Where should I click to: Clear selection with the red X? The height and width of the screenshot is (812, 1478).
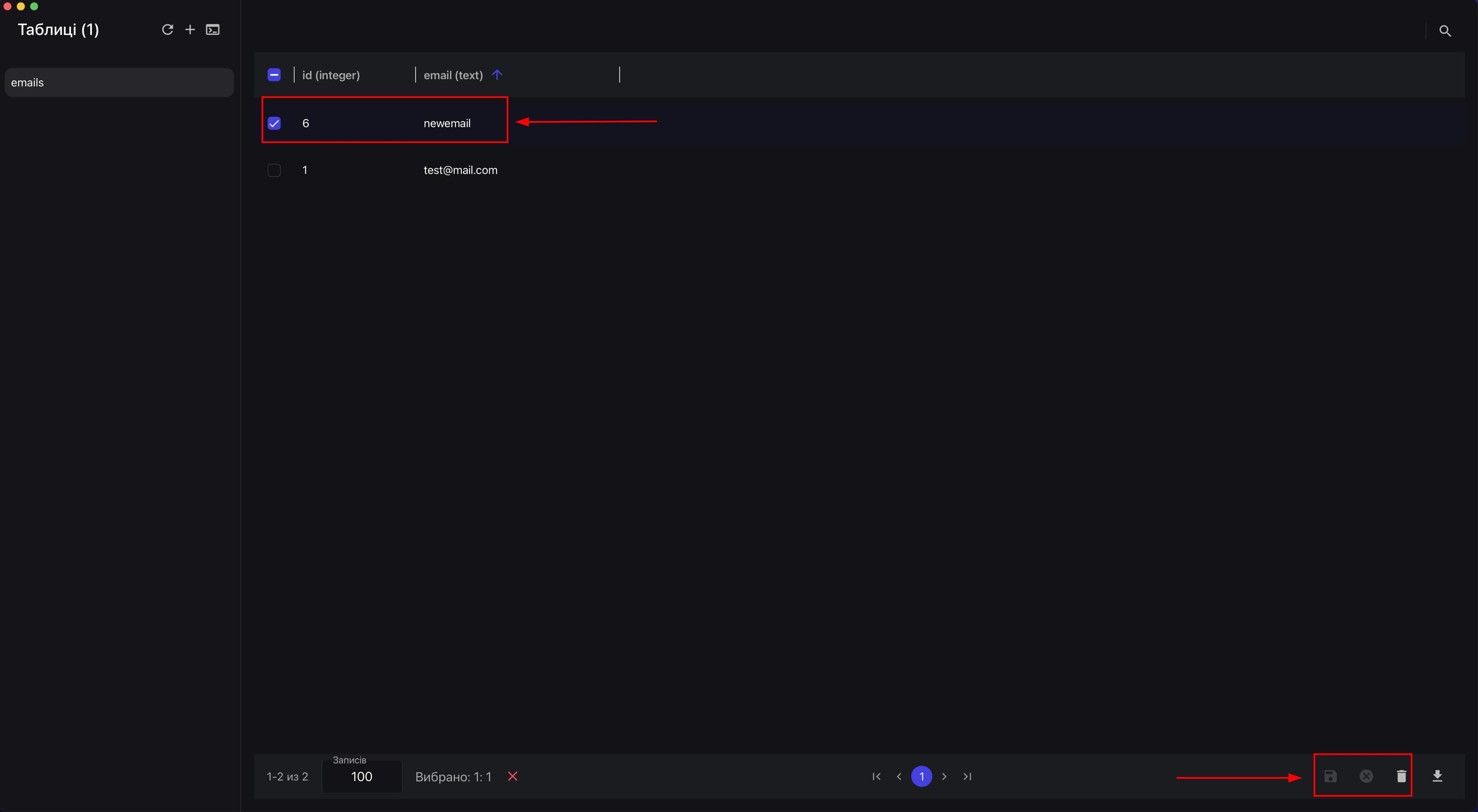[513, 777]
